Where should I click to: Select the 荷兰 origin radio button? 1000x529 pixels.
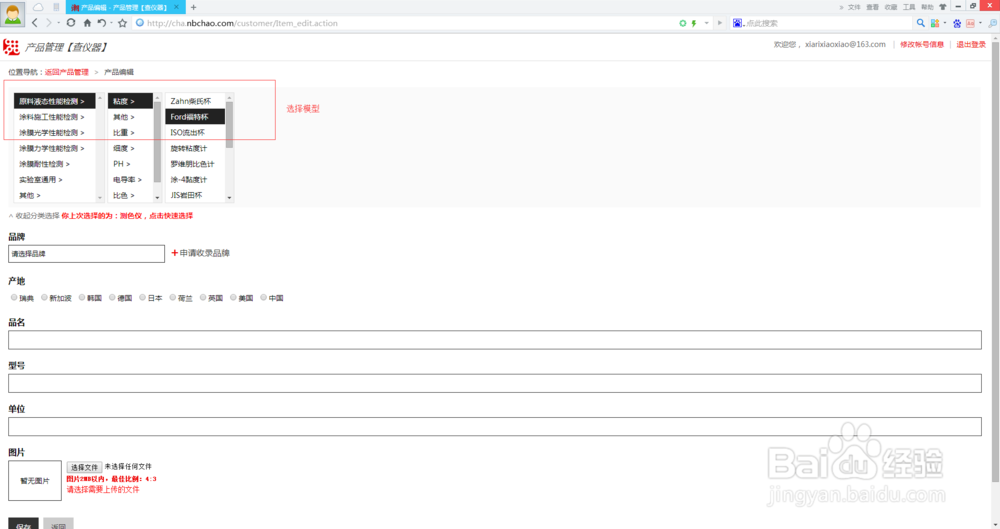click(x=172, y=297)
